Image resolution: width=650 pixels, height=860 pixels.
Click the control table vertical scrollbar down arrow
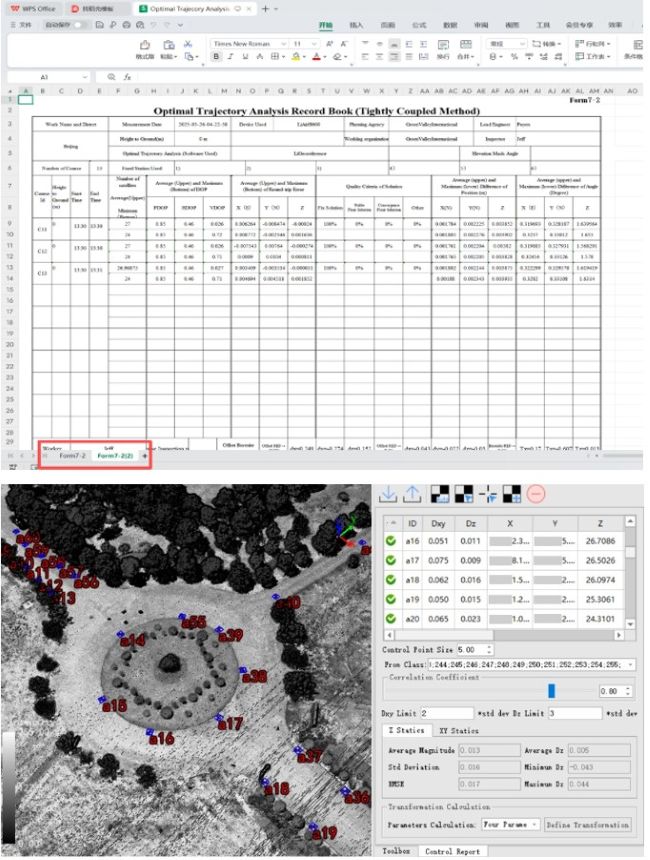[x=630, y=624]
